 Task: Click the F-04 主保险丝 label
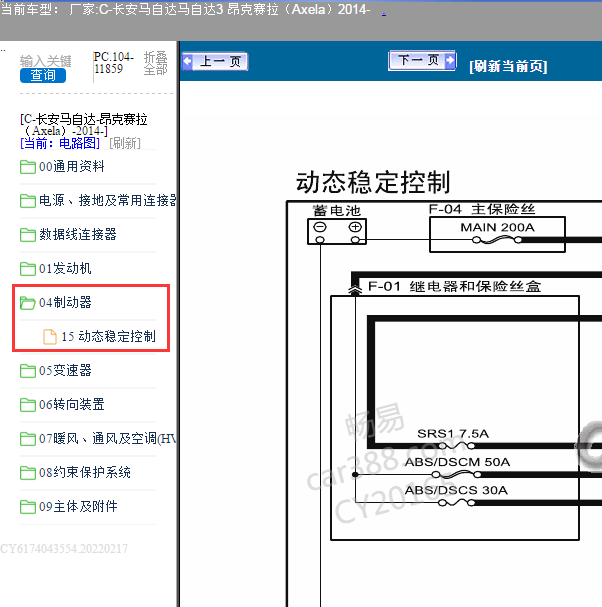pos(482,209)
